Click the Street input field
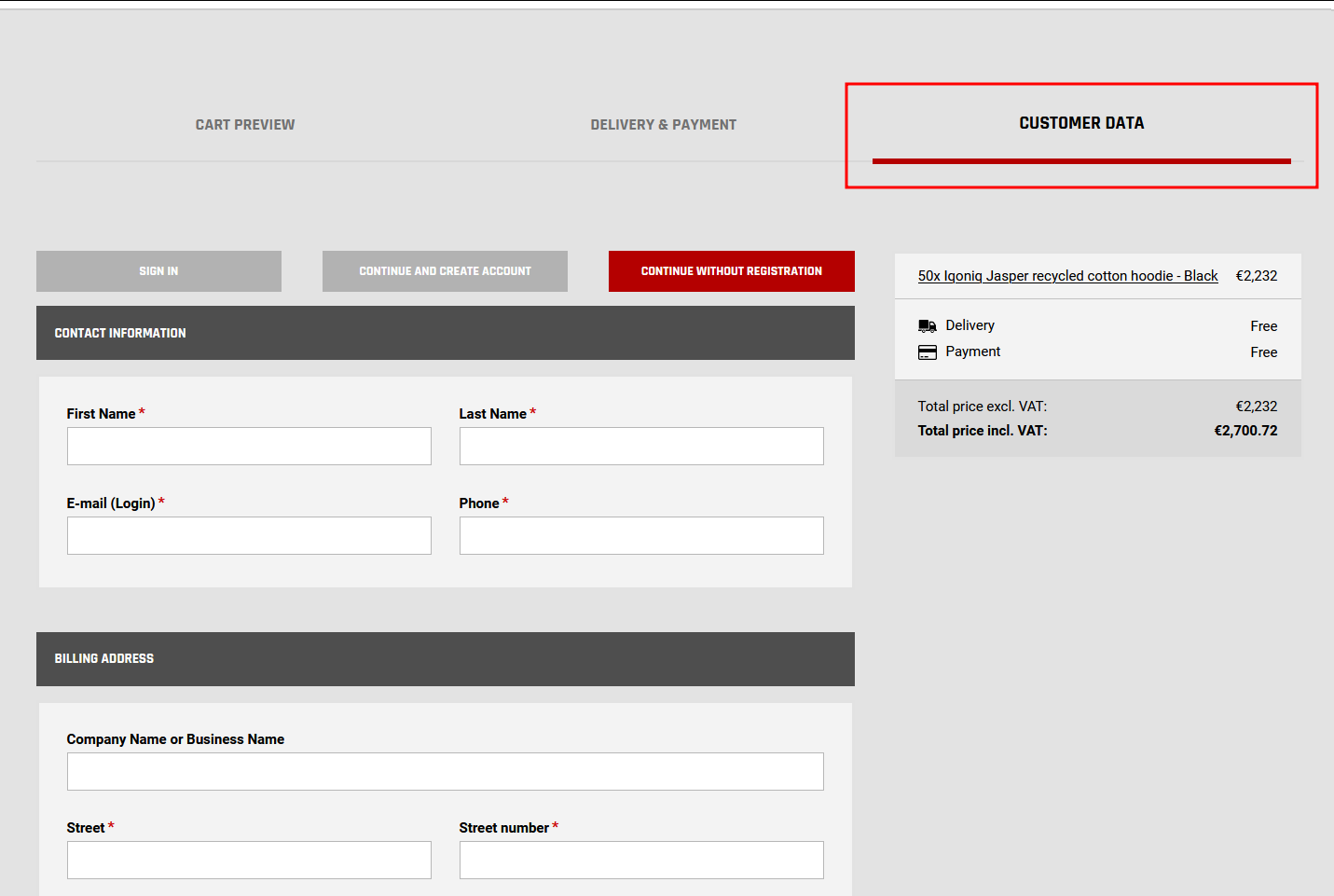This screenshot has width=1334, height=896. pos(249,860)
